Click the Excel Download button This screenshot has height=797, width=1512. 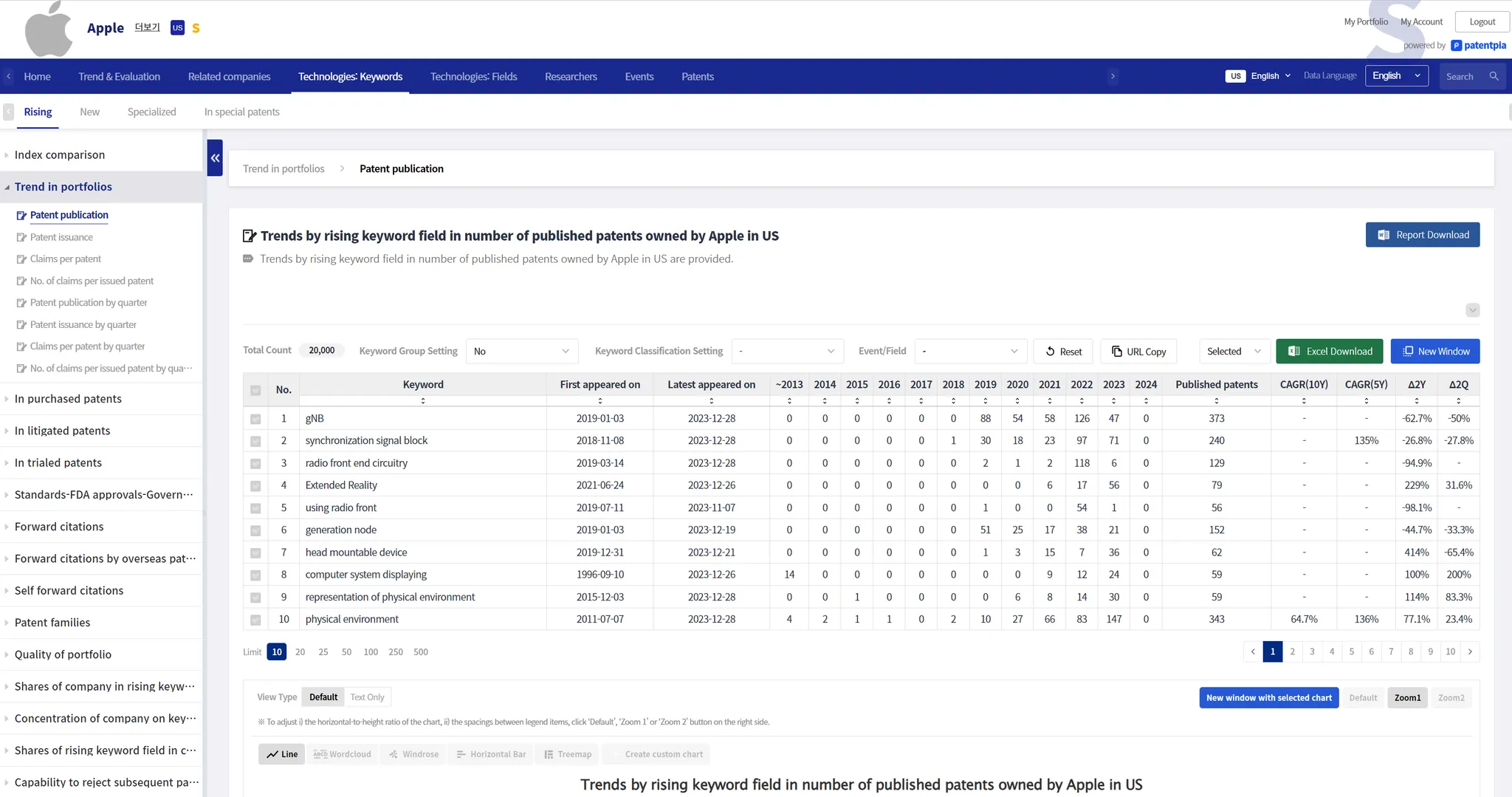[1329, 352]
